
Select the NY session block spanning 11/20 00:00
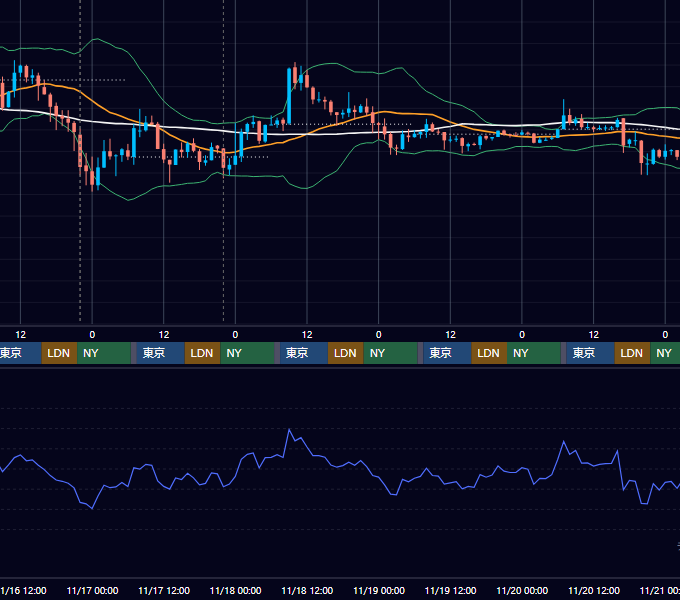point(534,353)
